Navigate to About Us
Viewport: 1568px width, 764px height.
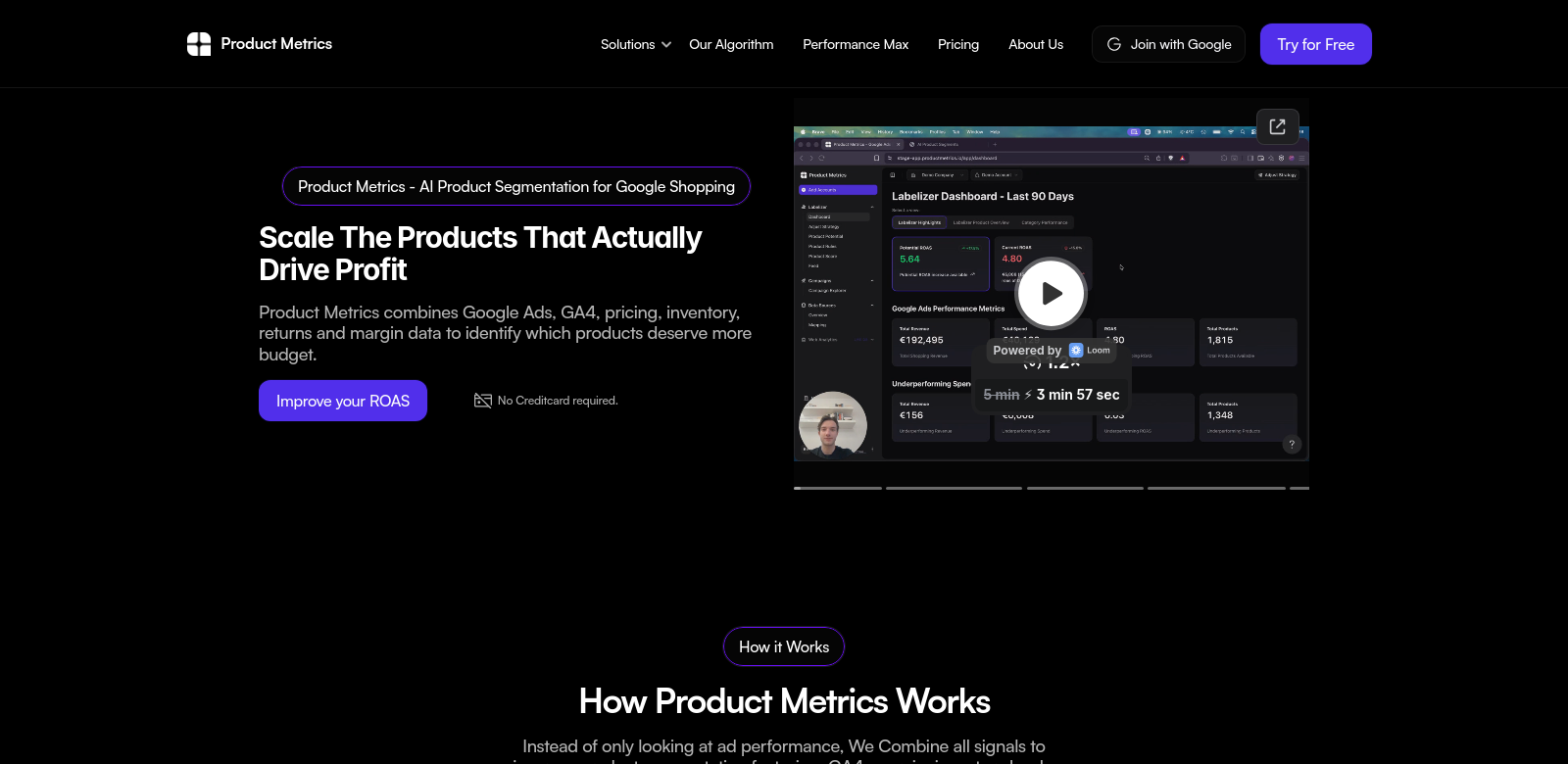(x=1036, y=44)
